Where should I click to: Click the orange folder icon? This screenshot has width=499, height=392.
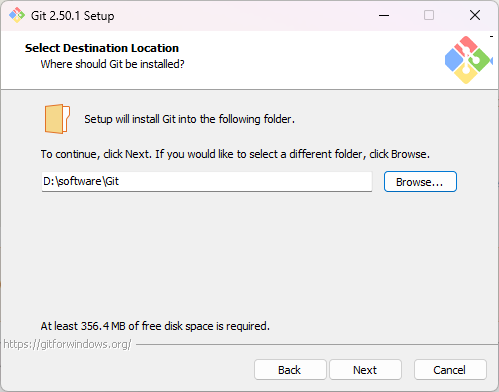[57, 119]
